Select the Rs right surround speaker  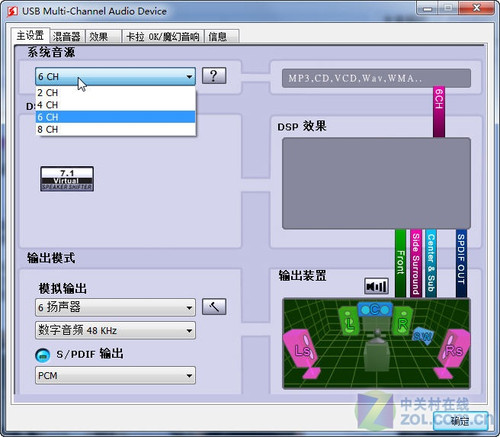[x=453, y=353]
